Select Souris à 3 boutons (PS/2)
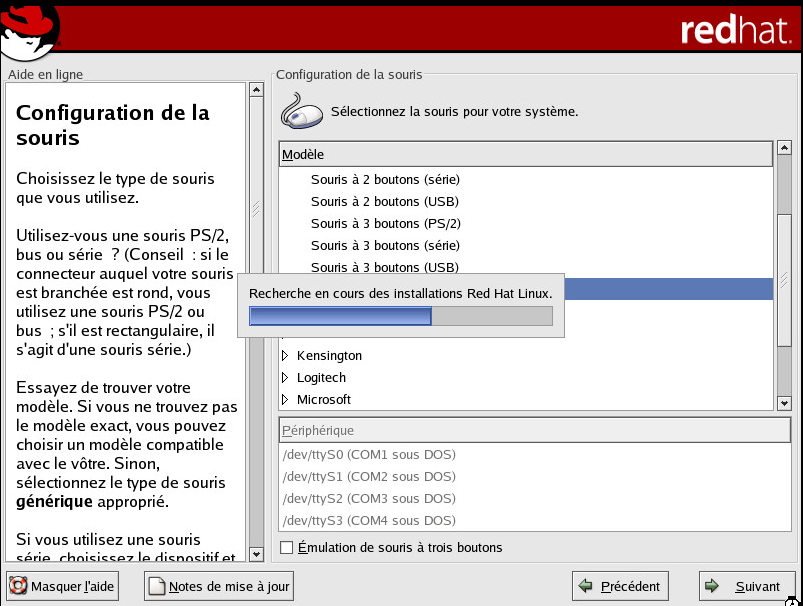Screen dimensions: 803x606 click(385, 224)
